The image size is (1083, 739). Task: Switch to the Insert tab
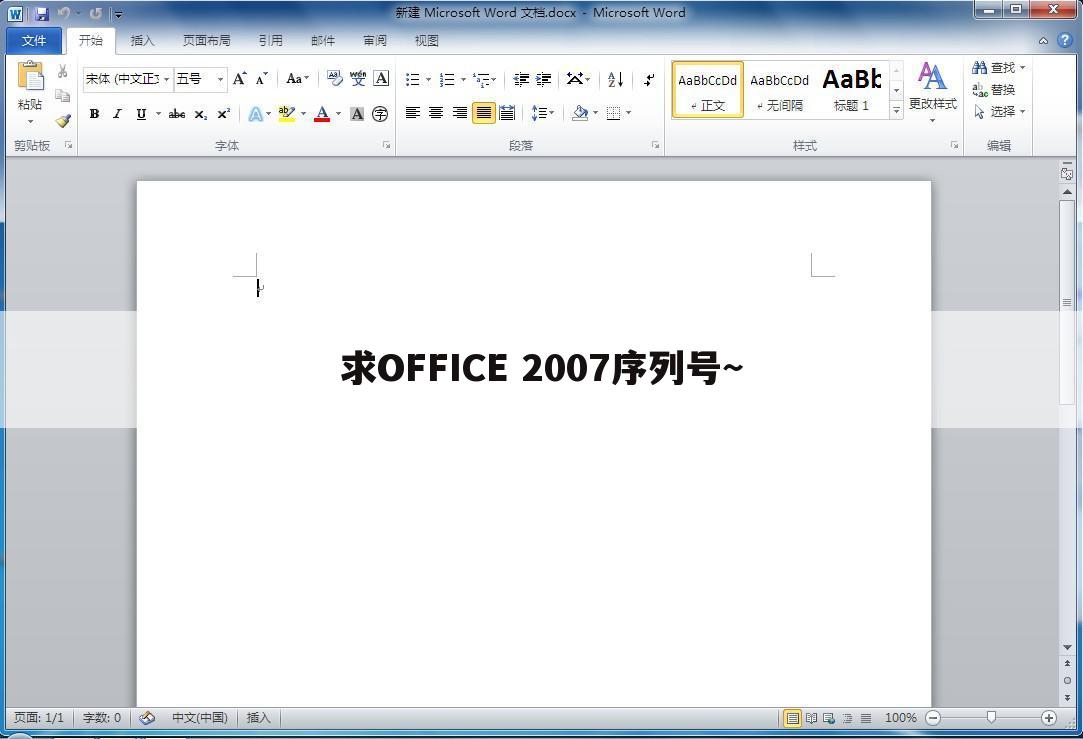click(142, 41)
